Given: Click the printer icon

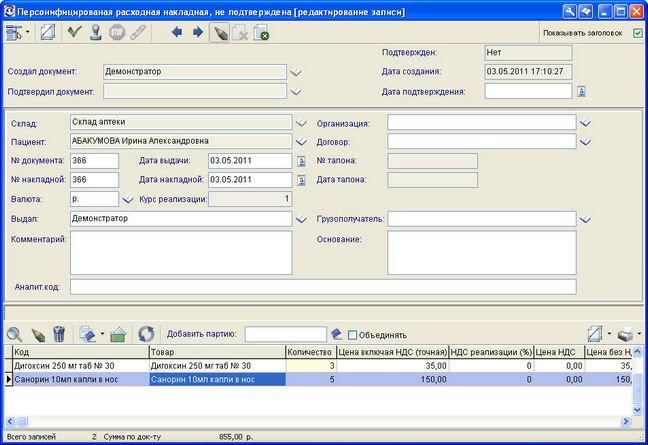Looking at the screenshot, I should tap(625, 334).
